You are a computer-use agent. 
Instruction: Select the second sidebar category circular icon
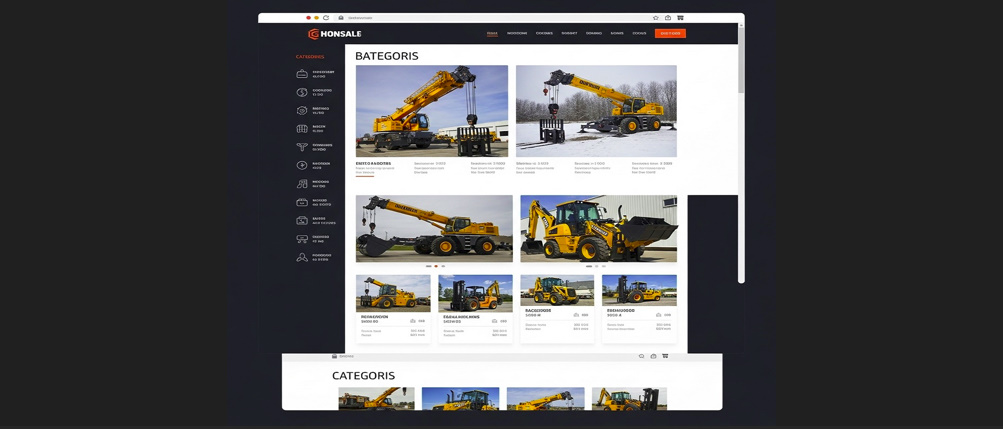tap(302, 92)
